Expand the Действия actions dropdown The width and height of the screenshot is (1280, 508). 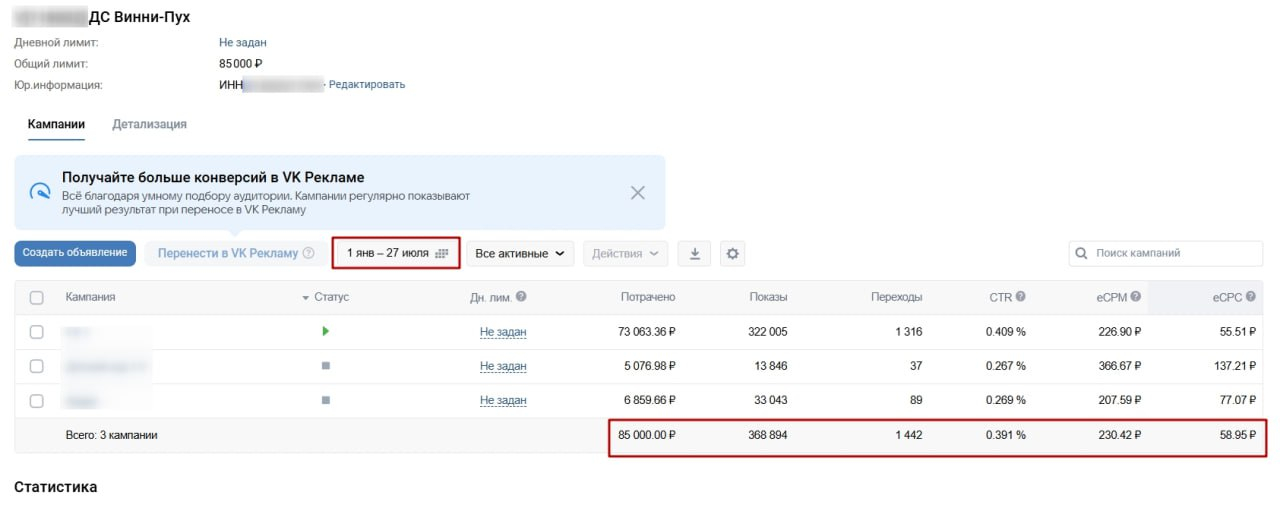click(625, 254)
